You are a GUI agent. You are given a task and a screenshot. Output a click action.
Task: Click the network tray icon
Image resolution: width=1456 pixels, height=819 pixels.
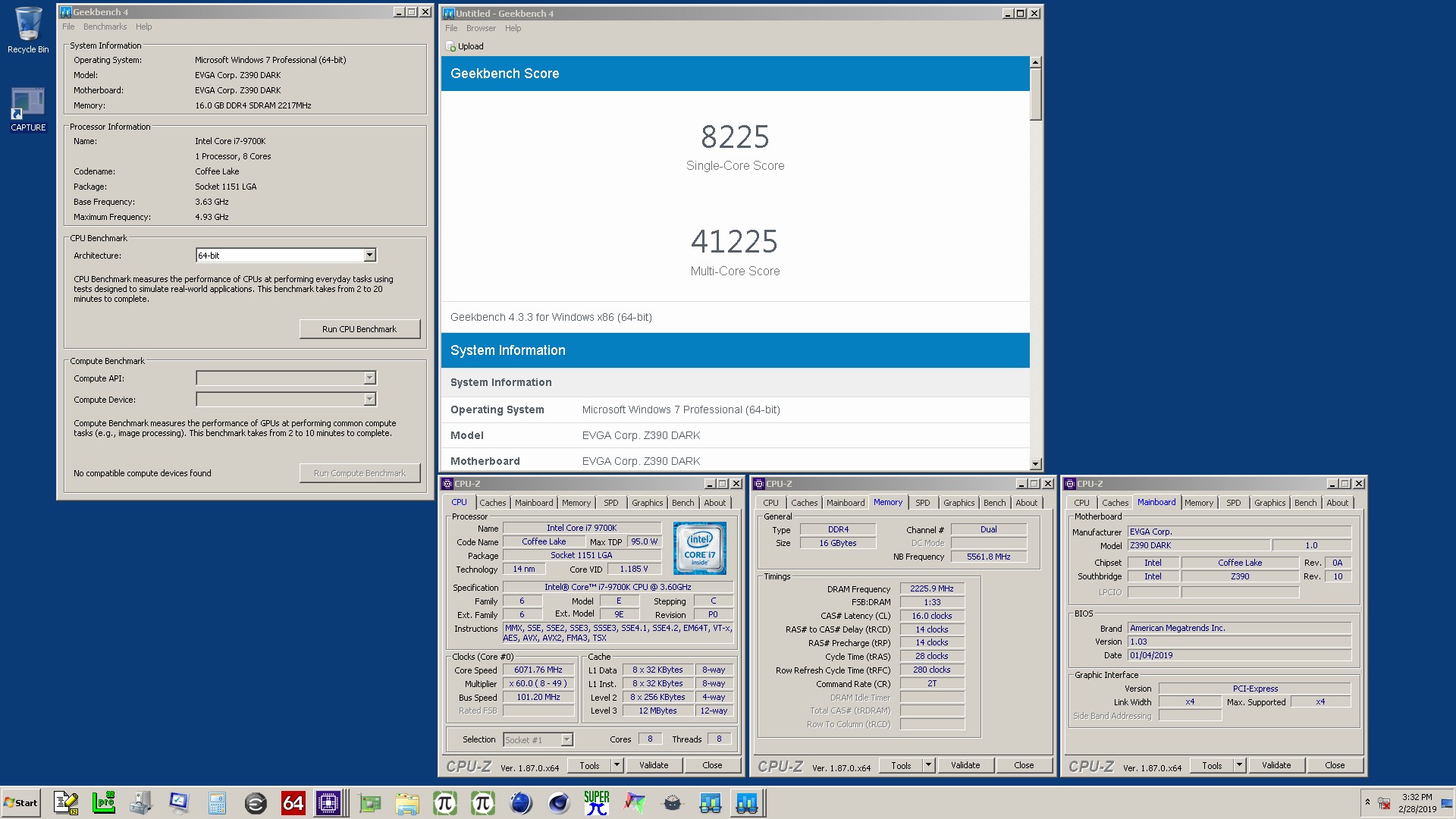(1384, 803)
